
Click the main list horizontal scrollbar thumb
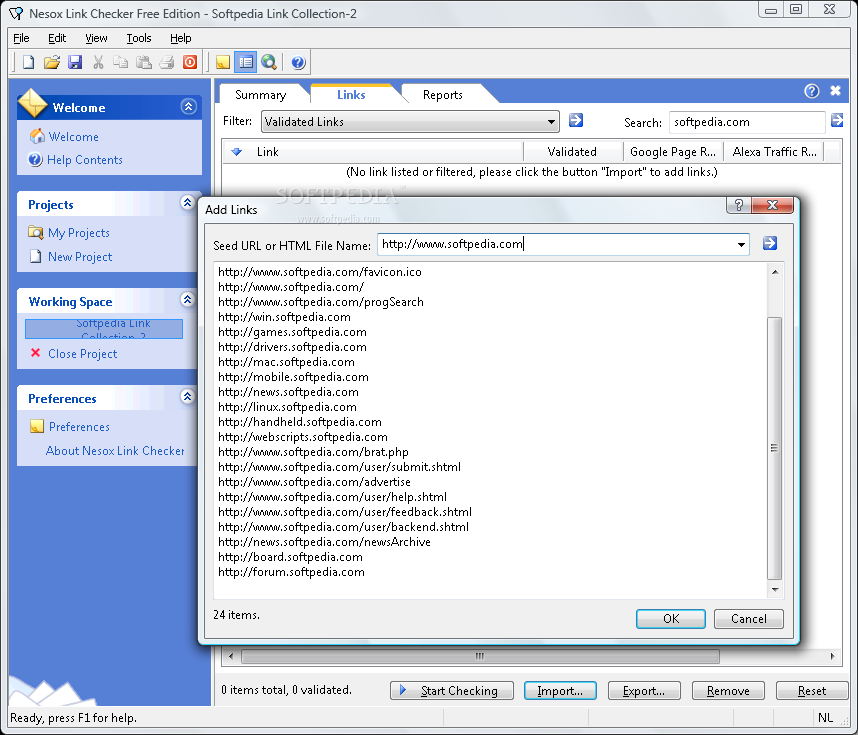tap(480, 656)
